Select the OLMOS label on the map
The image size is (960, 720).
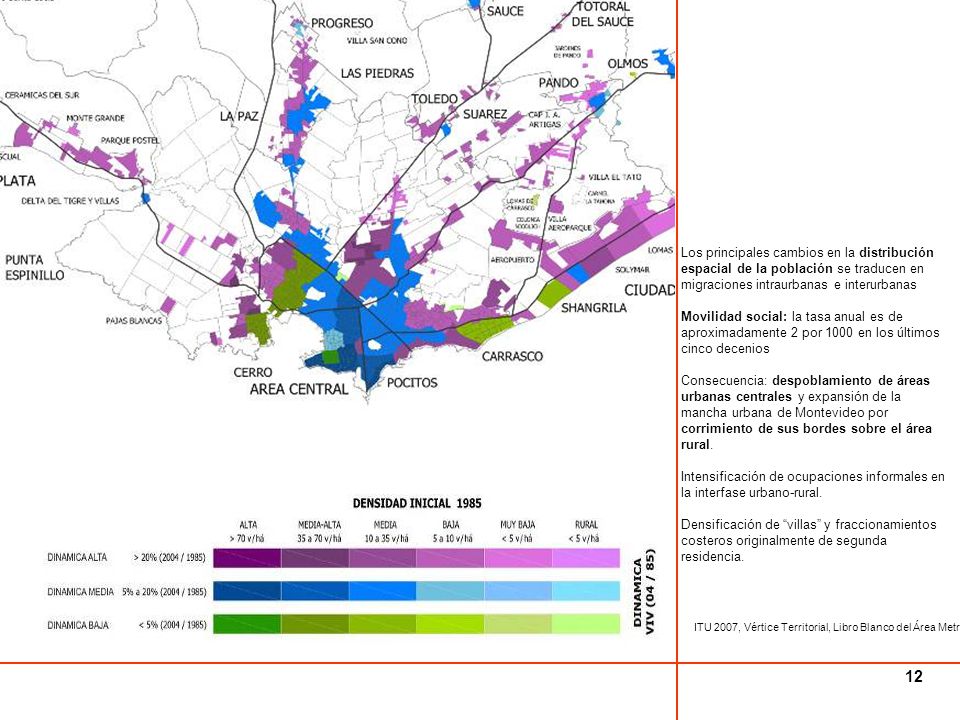coord(628,64)
